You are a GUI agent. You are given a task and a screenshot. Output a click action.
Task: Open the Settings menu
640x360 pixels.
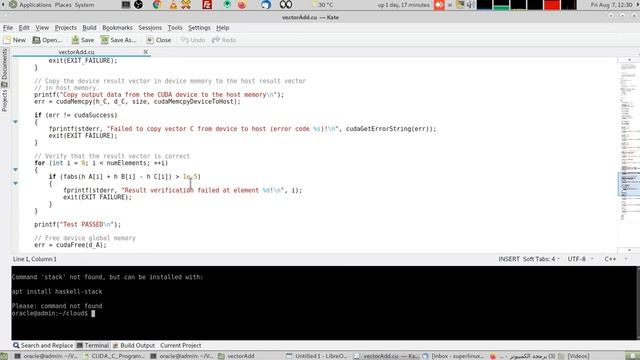(199, 28)
